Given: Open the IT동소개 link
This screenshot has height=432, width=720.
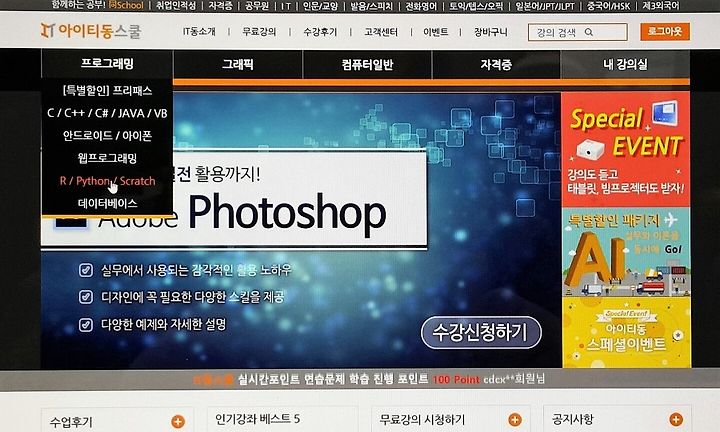Looking at the screenshot, I should click(199, 32).
